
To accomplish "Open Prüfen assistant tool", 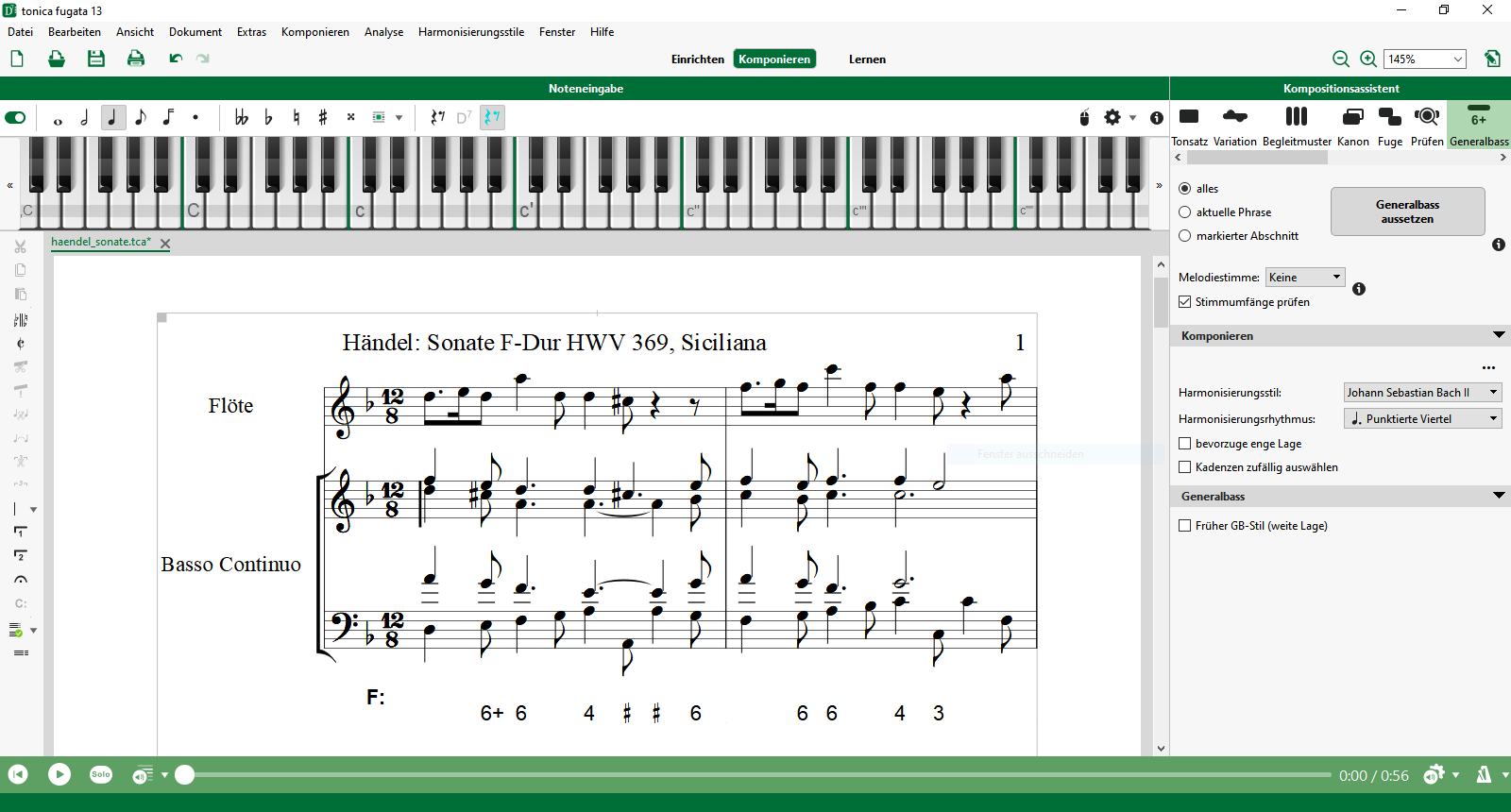I will 1427,126.
